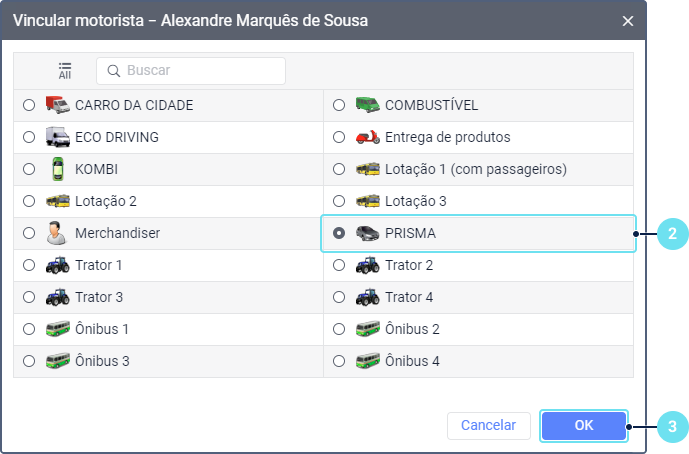The width and height of the screenshot is (689, 454).
Task: Click the green car icon for KOMBI
Action: coord(57,169)
